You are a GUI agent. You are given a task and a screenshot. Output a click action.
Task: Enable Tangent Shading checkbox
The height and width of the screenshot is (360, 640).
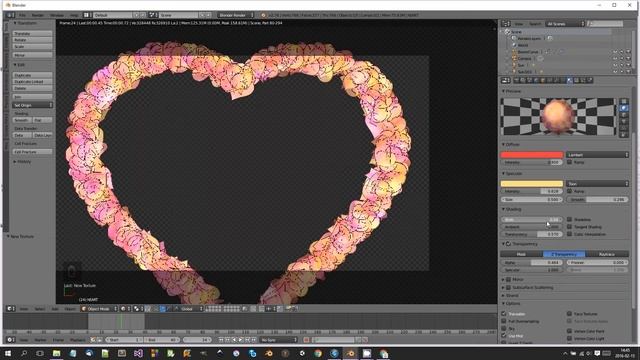click(569, 227)
